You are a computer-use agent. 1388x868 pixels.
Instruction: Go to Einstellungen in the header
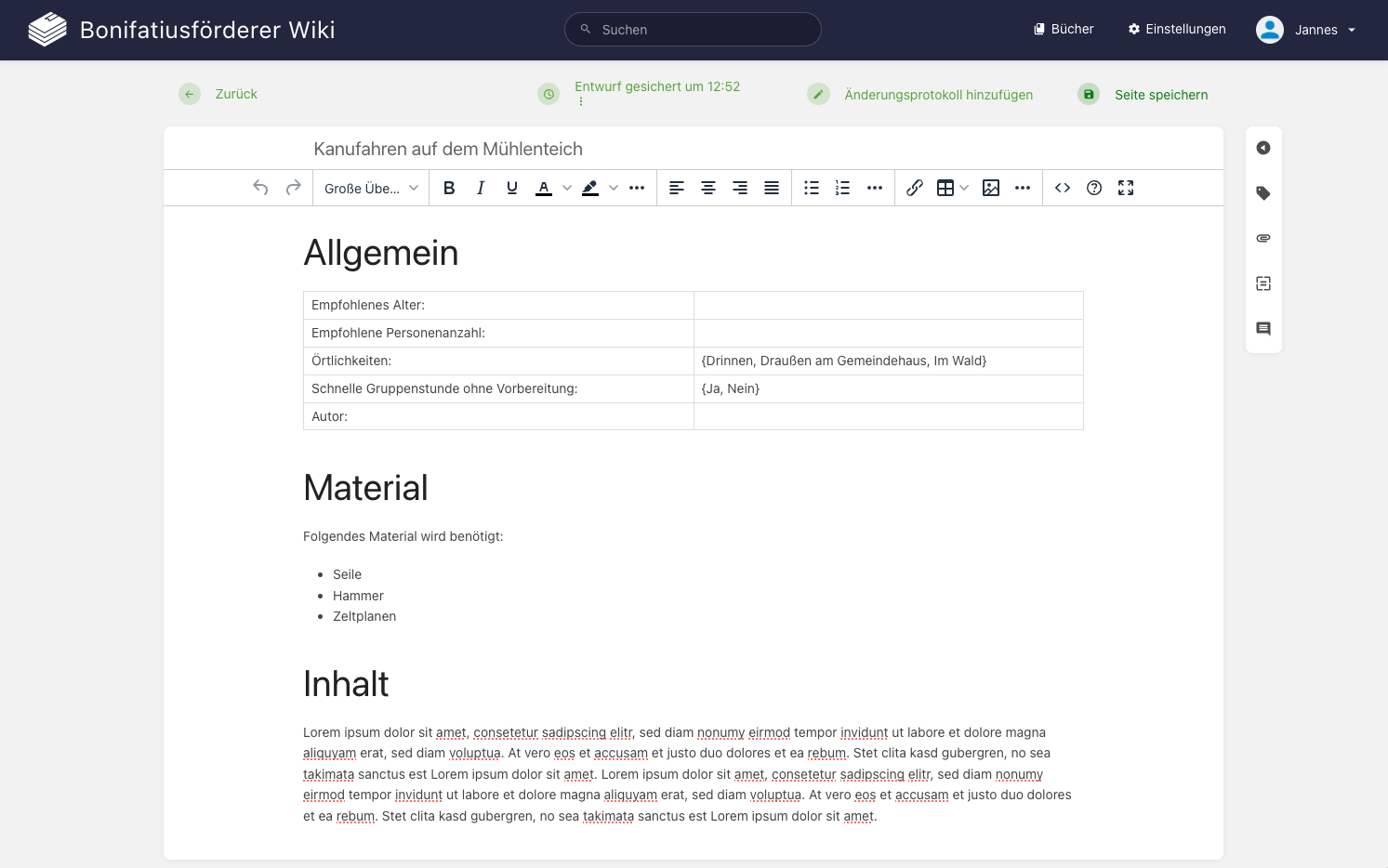coord(1177,30)
